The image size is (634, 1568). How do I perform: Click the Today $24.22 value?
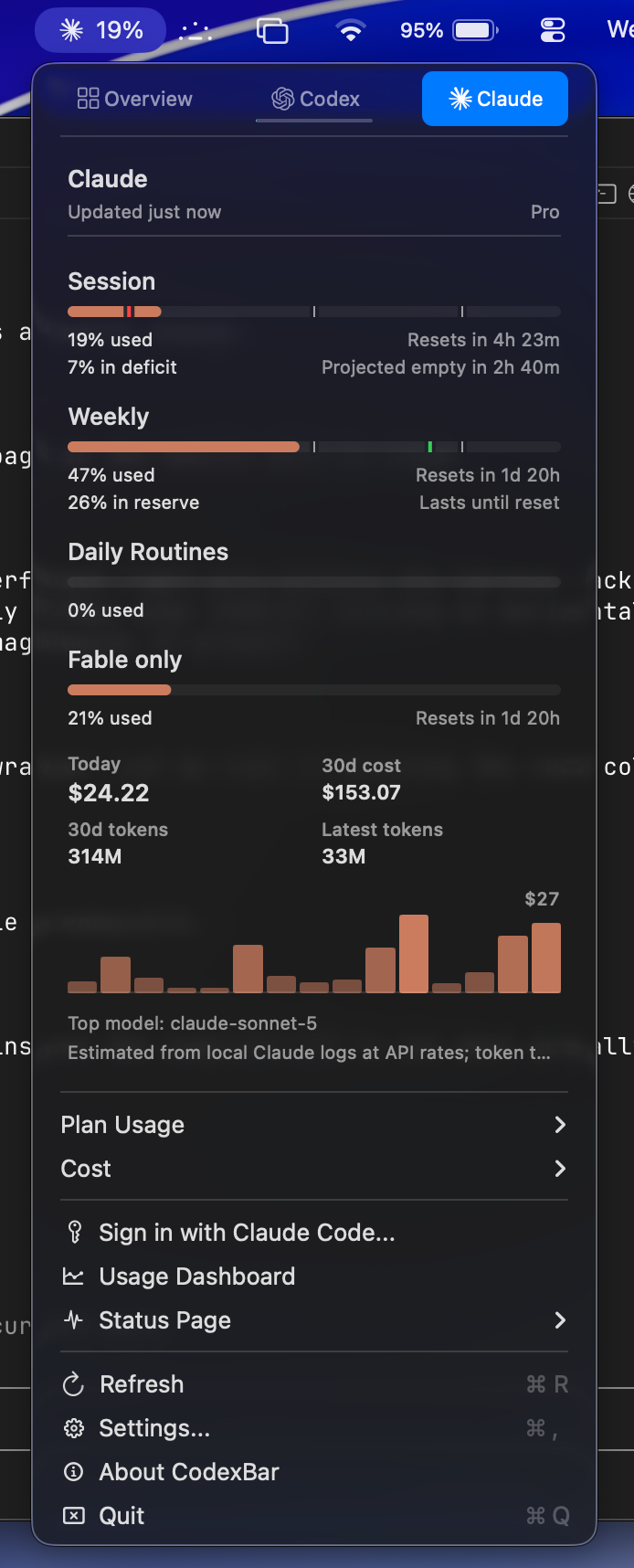pos(109,793)
